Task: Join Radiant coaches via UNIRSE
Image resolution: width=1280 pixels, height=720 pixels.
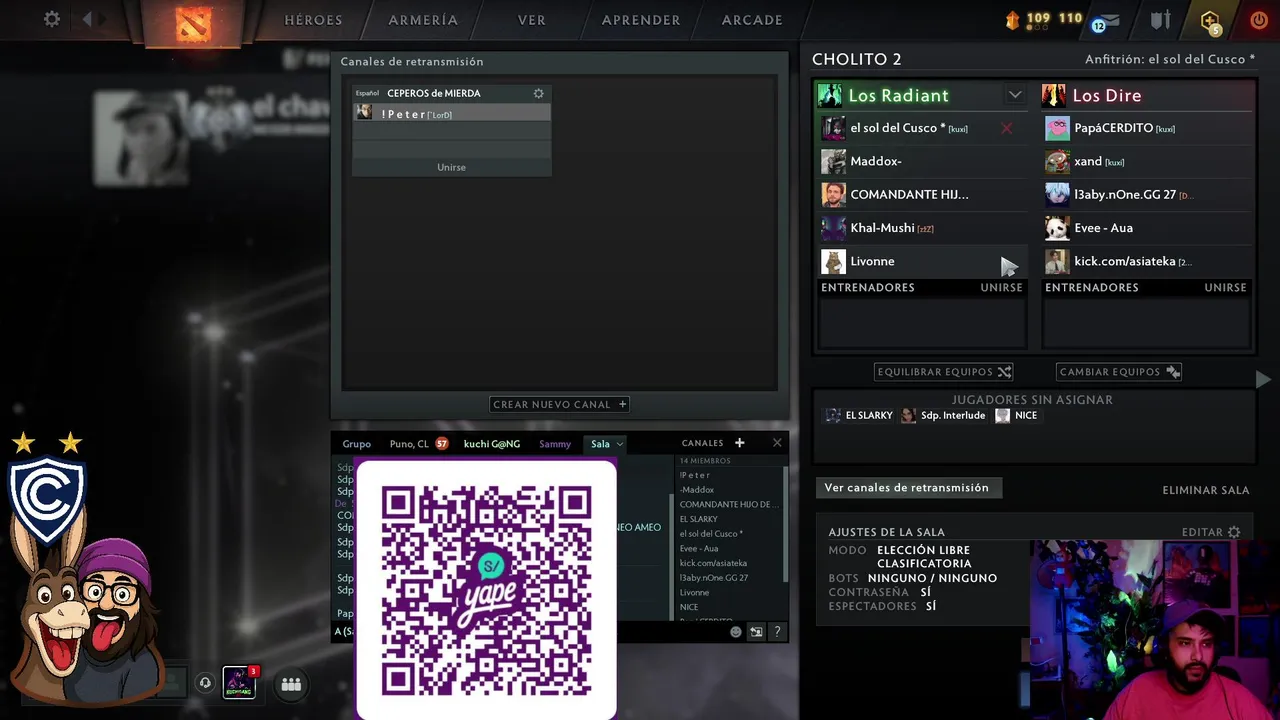Action: point(1001,288)
